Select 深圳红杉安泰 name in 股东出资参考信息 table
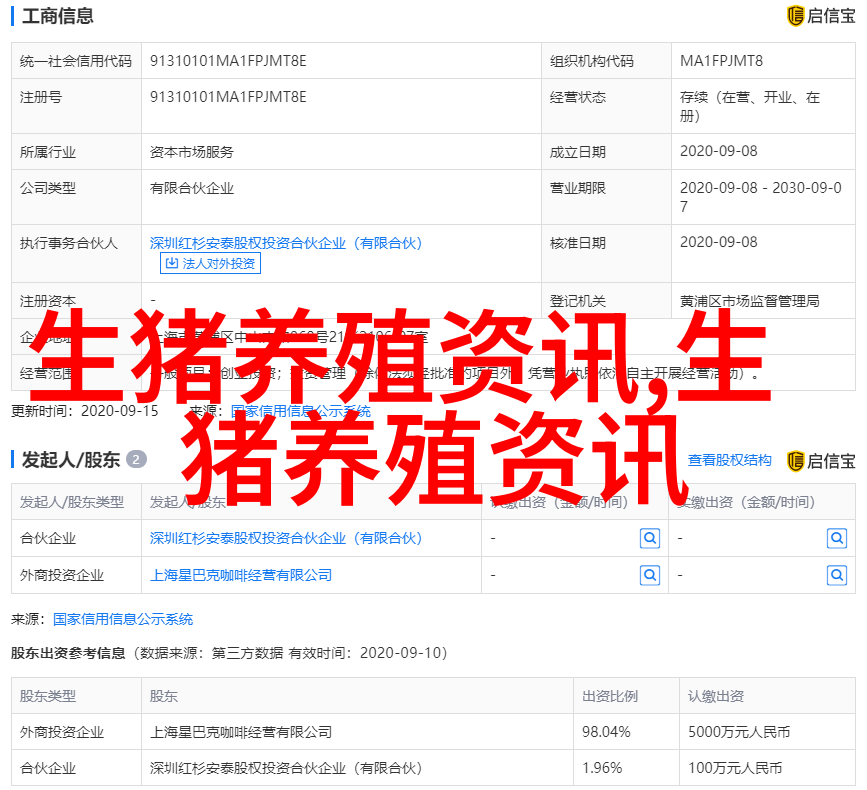Viewport: 867px width, 790px height. [286, 768]
